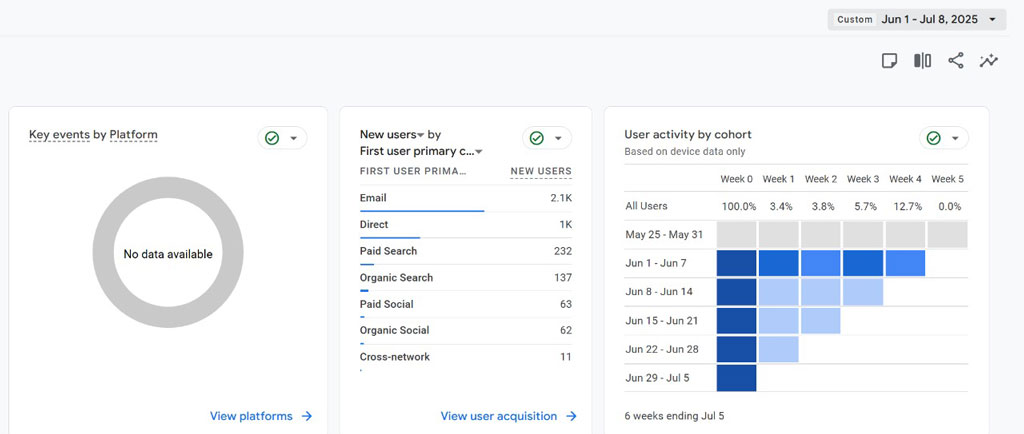Image resolution: width=1024 pixels, height=434 pixels.
Task: Click the share report icon
Action: [955, 61]
